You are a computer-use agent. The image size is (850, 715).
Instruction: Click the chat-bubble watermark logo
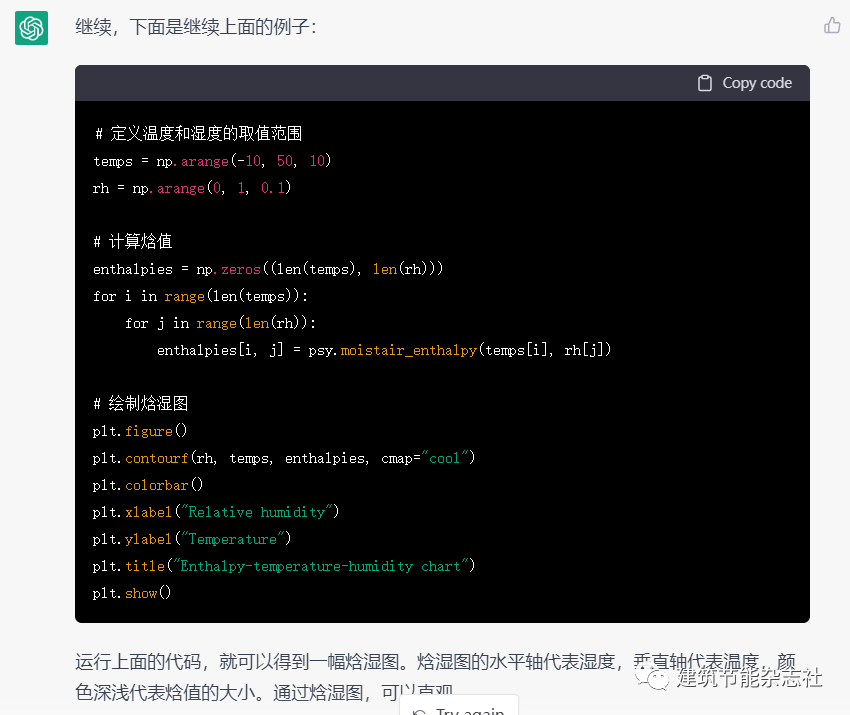657,679
